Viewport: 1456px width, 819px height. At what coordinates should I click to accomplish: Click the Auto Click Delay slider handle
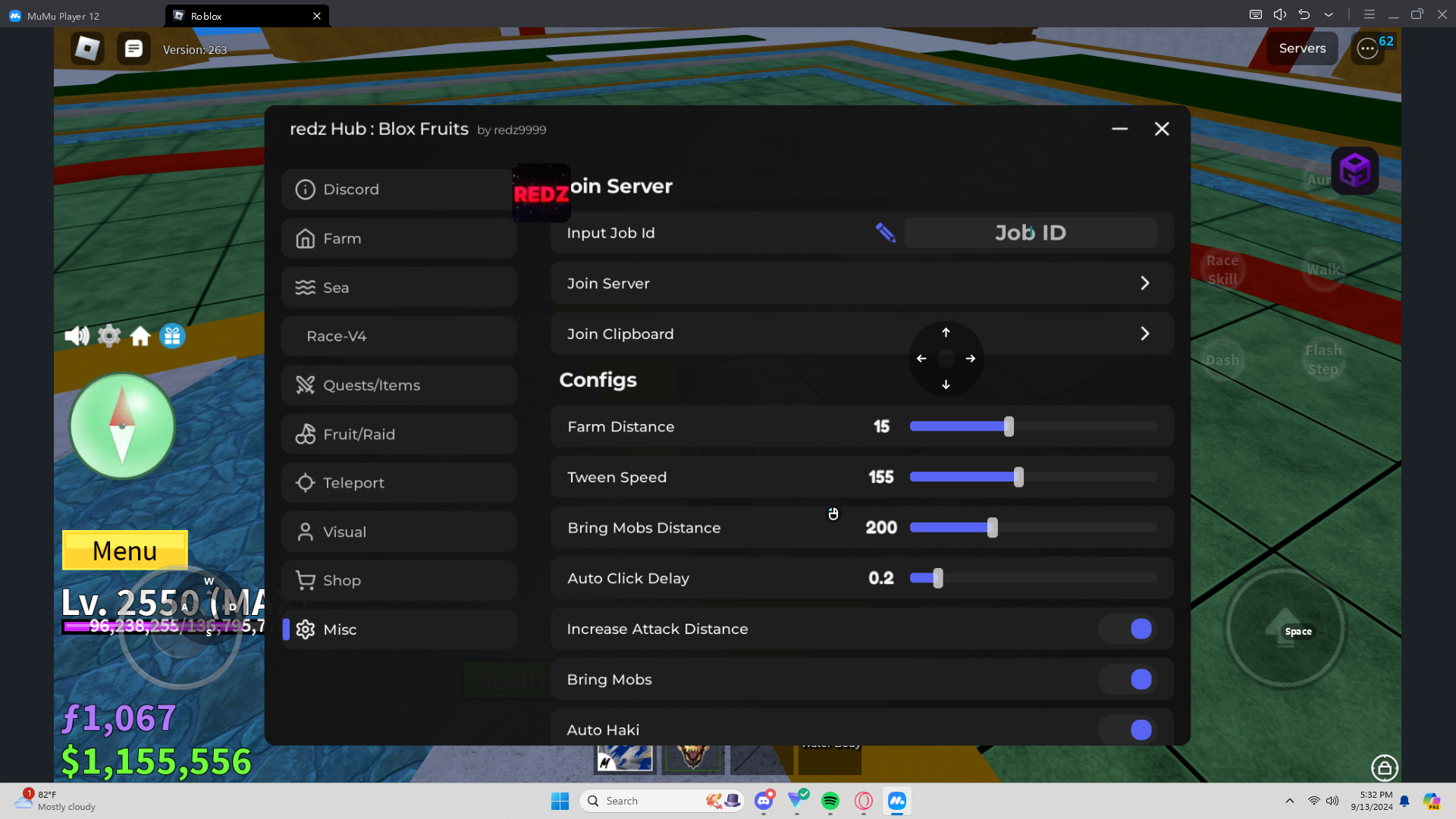pyautogui.click(x=938, y=578)
